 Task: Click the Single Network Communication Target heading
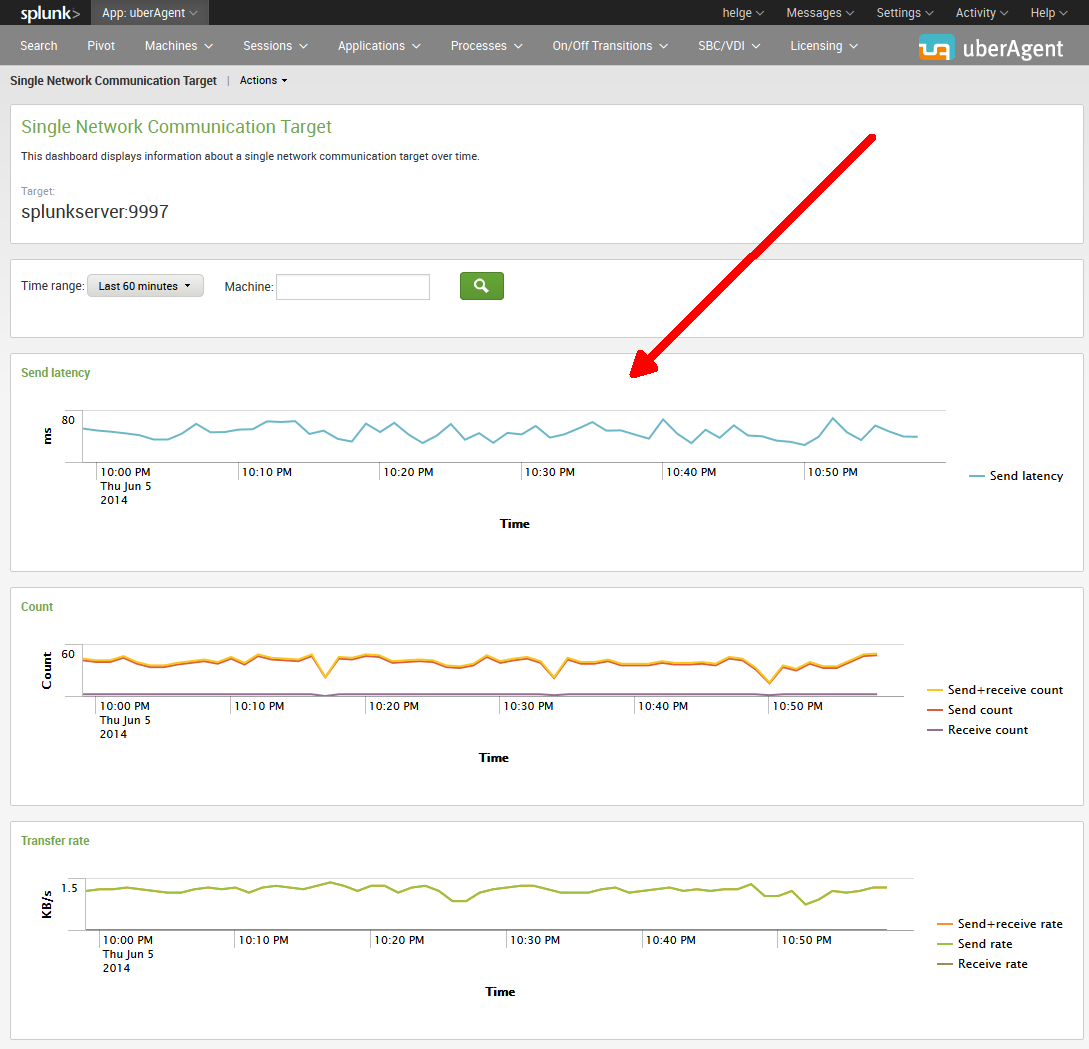click(176, 127)
